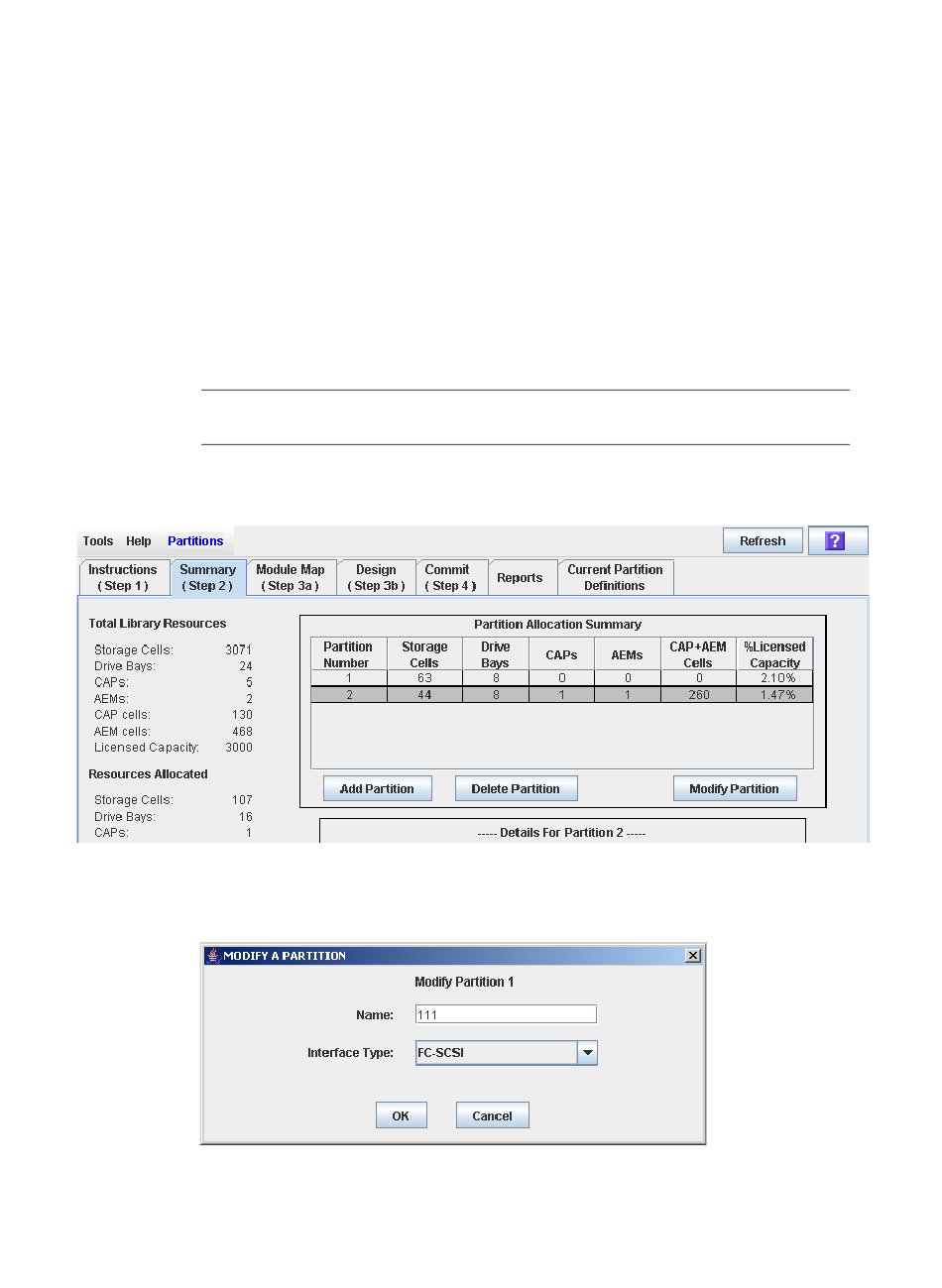This screenshot has height=1288, width=942.
Task: Click CAP+AEM Cells value 260
Action: tap(699, 695)
